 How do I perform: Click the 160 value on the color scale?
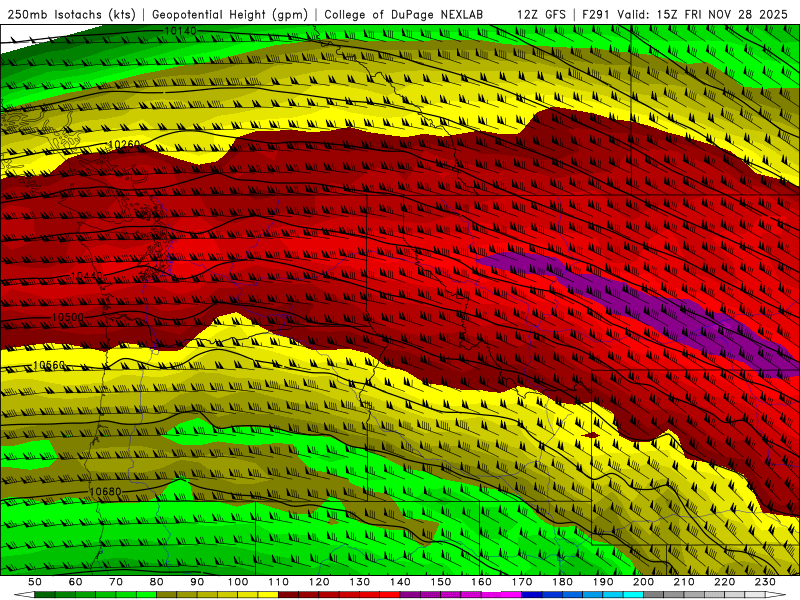(481, 582)
